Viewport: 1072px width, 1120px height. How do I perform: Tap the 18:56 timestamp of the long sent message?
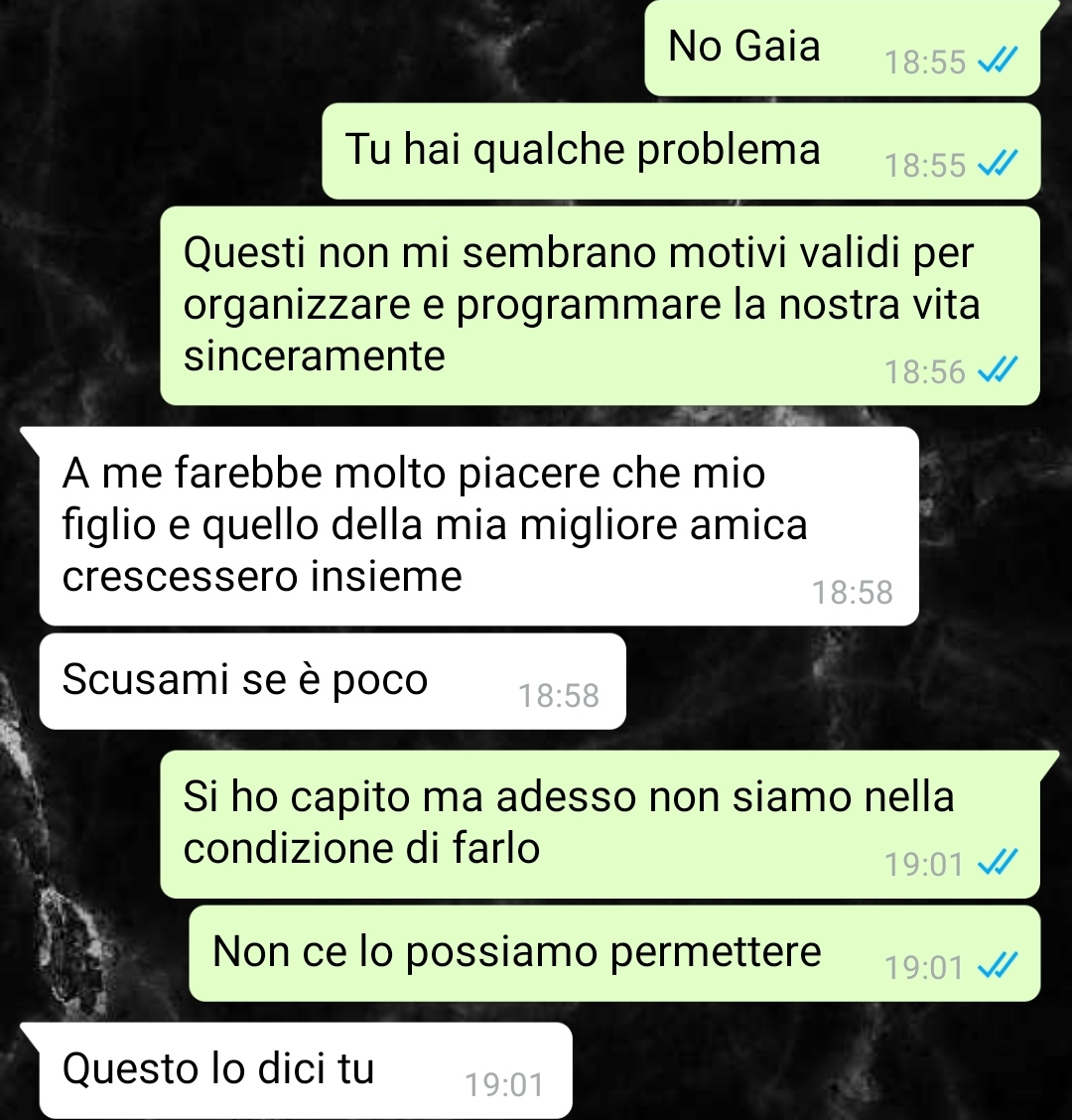coord(925,372)
